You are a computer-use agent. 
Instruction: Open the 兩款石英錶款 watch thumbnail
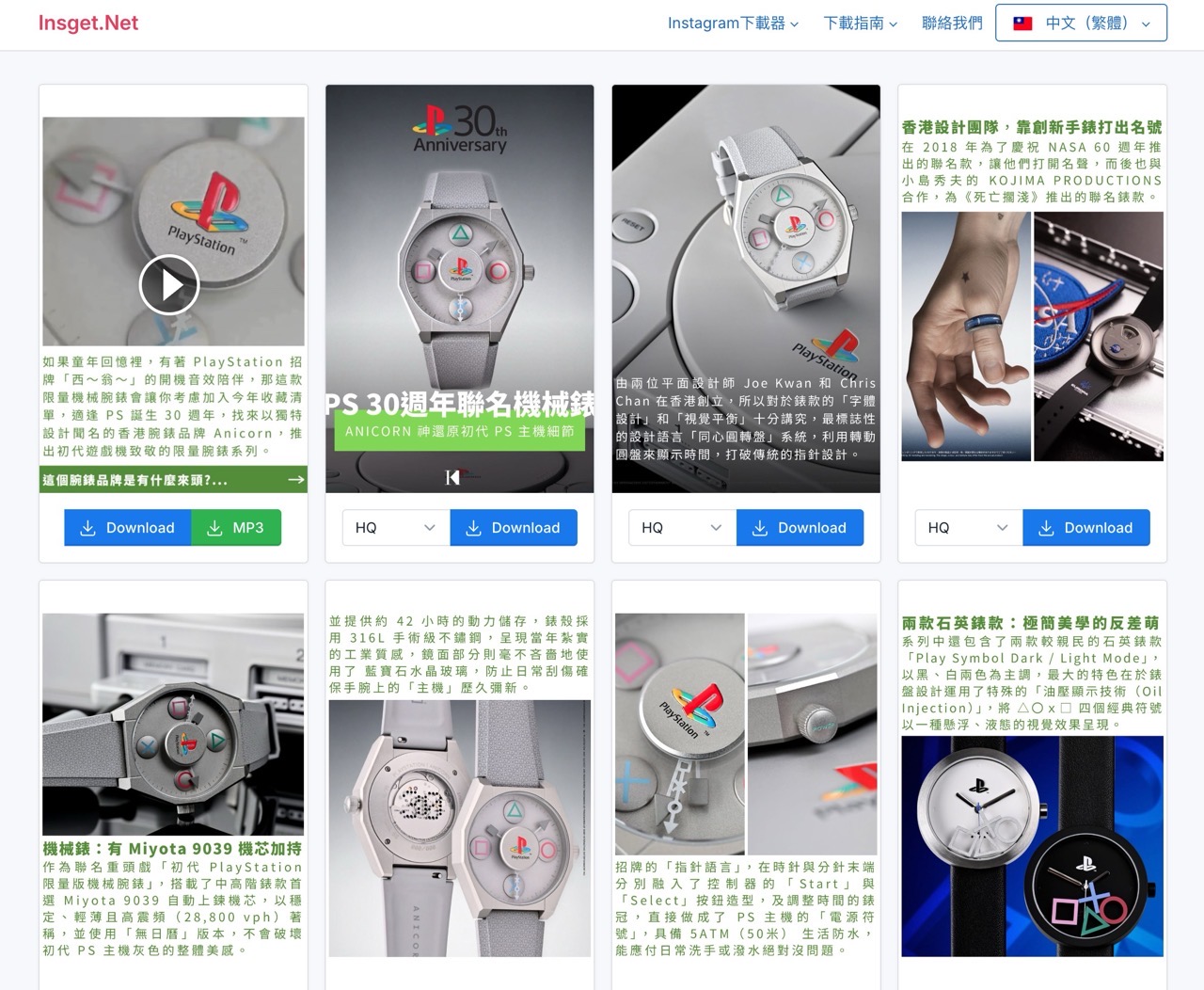point(1032,846)
